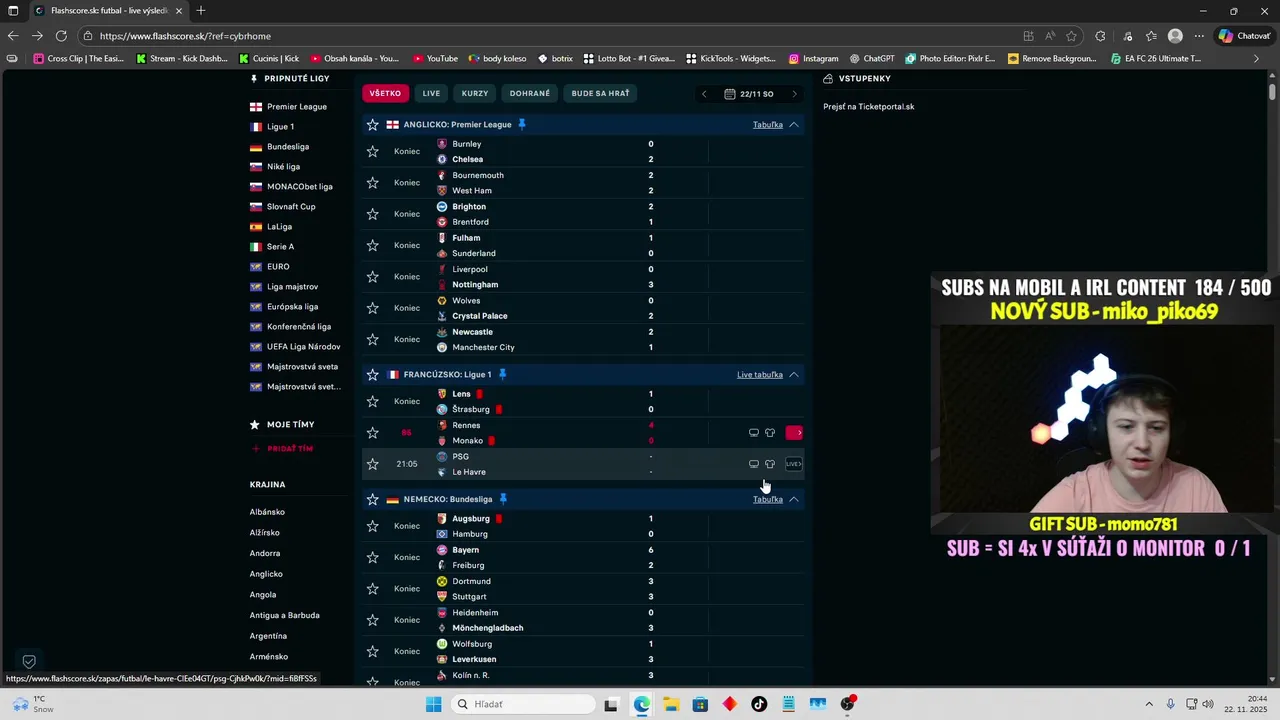The height and width of the screenshot is (720, 1280).
Task: Open LIVE preview for PSG match
Action: point(794,464)
